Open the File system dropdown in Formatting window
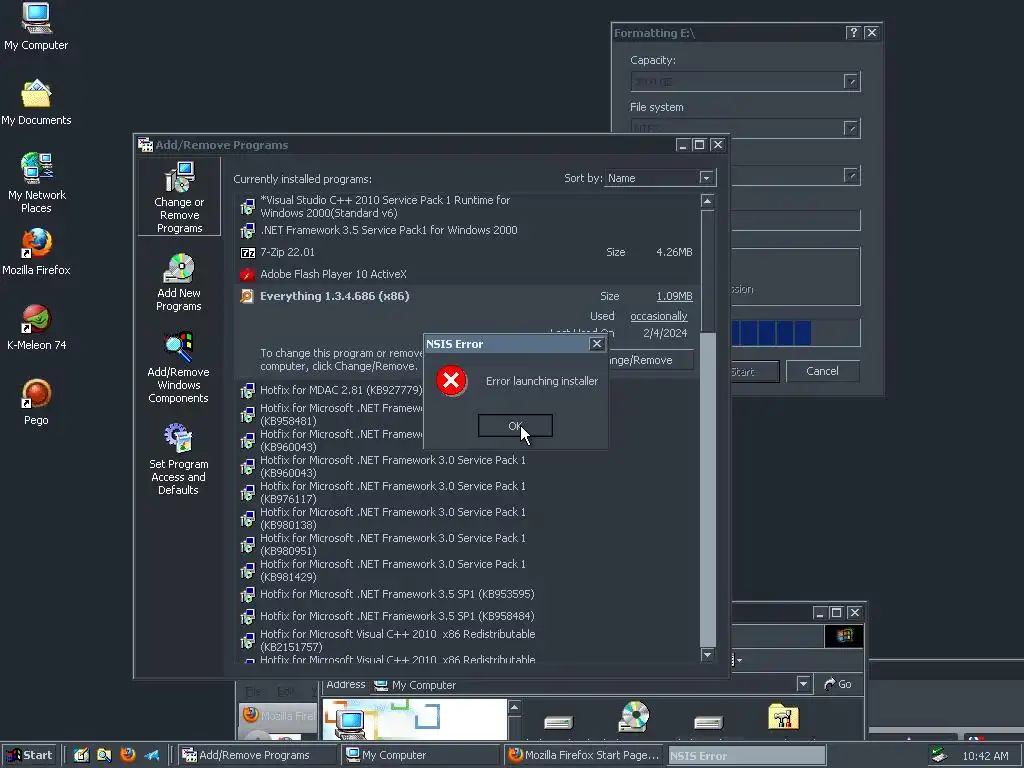The height and width of the screenshot is (768, 1024). pyautogui.click(x=850, y=128)
